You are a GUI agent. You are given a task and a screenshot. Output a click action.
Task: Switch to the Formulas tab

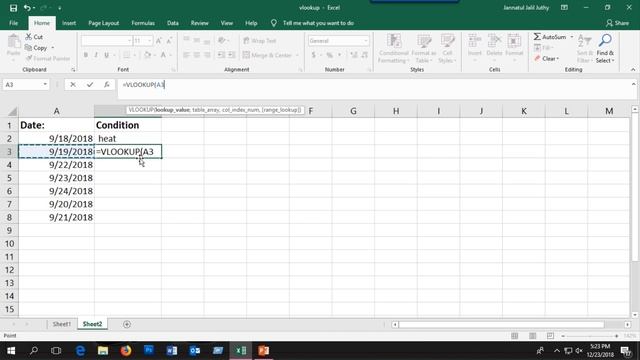tap(143, 23)
